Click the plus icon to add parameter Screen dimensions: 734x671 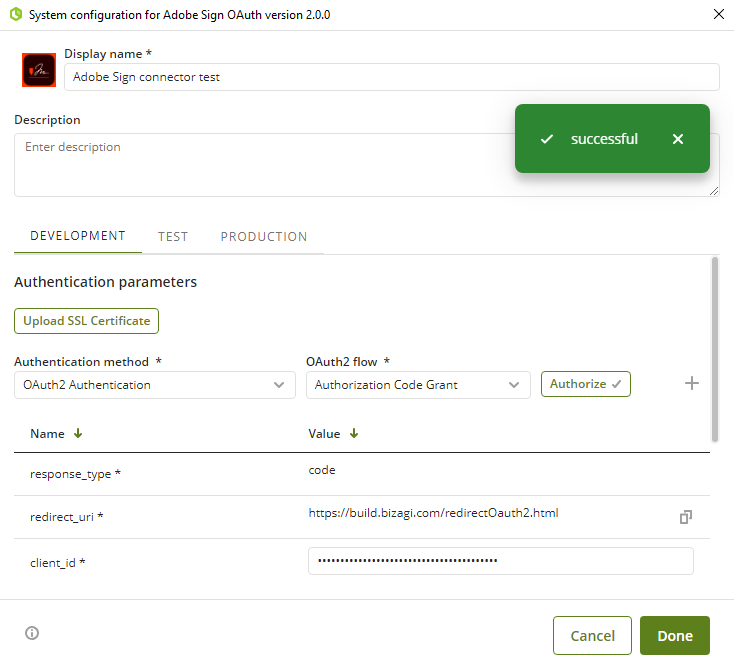pyautogui.click(x=691, y=383)
